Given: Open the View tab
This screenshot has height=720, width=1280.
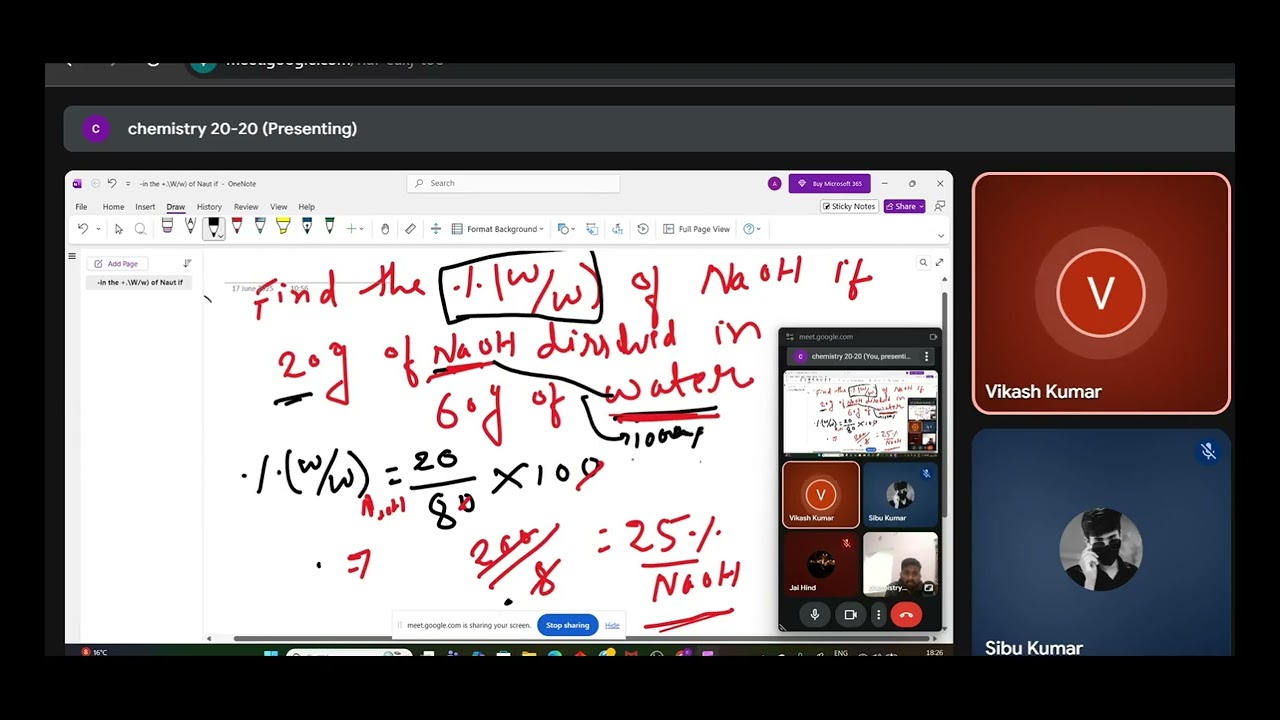Looking at the screenshot, I should [279, 207].
